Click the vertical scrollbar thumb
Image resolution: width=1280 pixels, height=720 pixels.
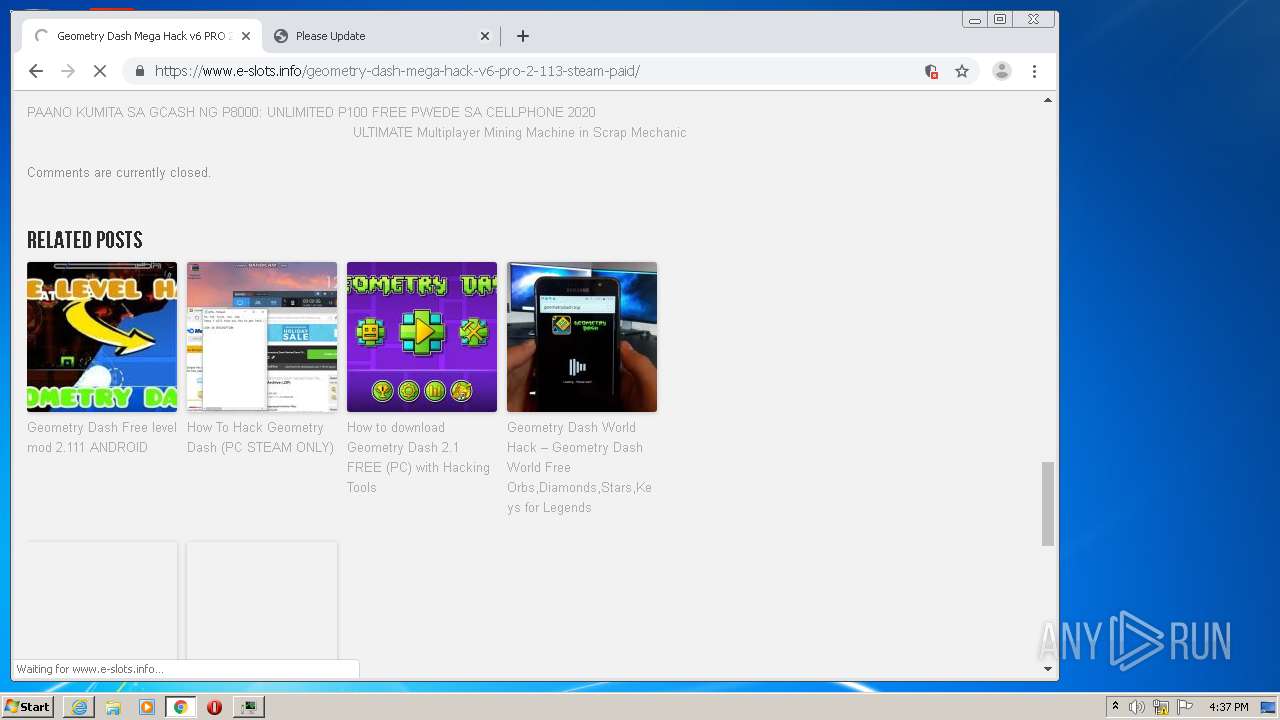tap(1048, 503)
